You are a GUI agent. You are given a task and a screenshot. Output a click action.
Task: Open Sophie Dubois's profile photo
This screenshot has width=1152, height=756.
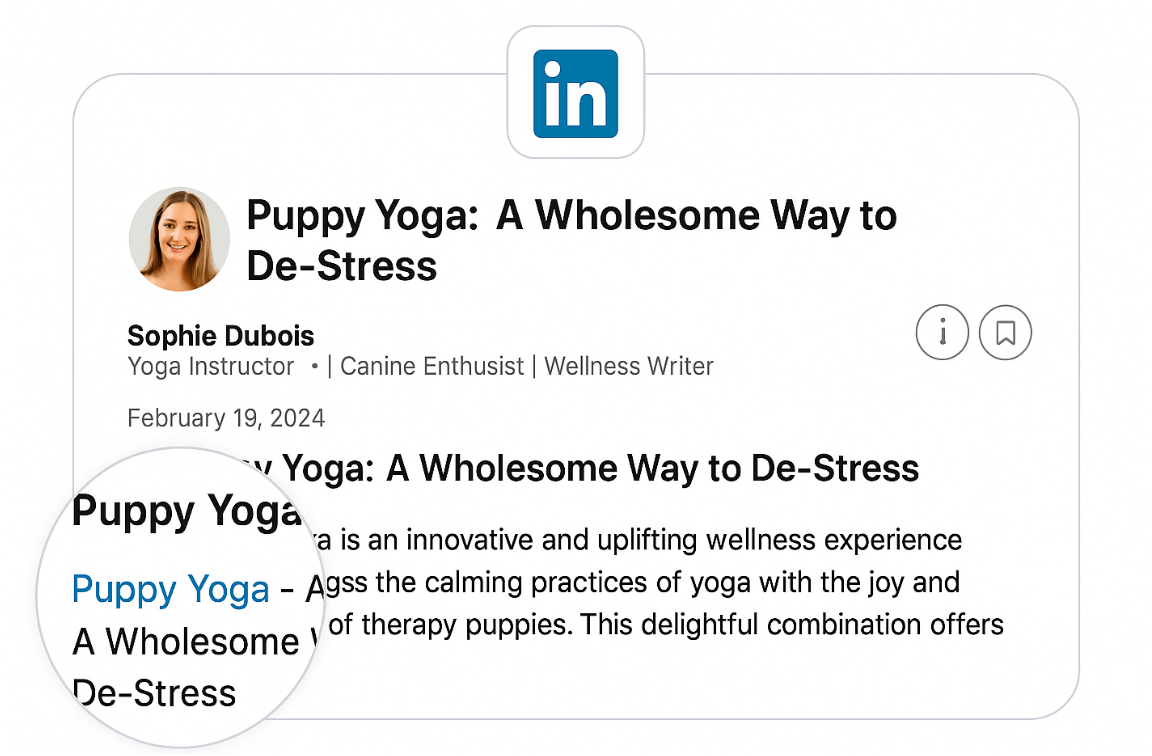[179, 240]
